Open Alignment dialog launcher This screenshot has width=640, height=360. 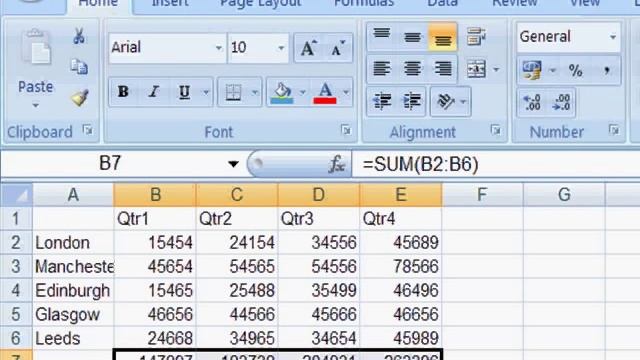click(496, 130)
